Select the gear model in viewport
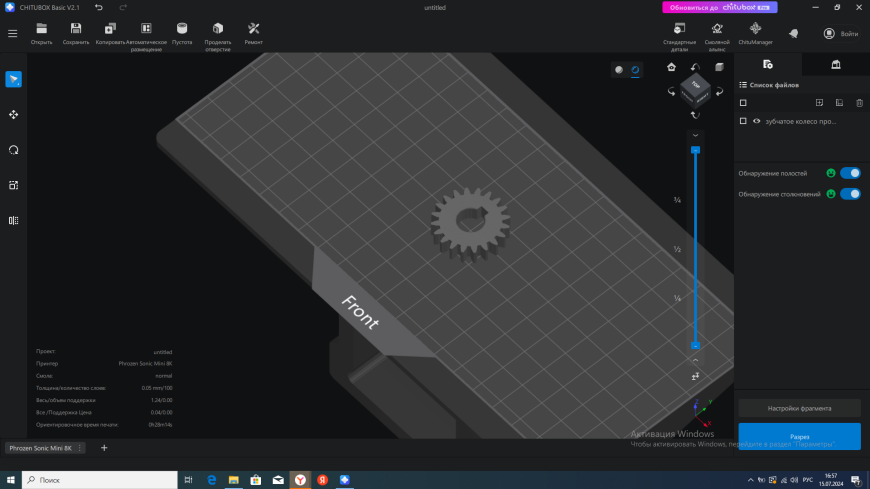The height and width of the screenshot is (489, 870). pyautogui.click(x=471, y=224)
